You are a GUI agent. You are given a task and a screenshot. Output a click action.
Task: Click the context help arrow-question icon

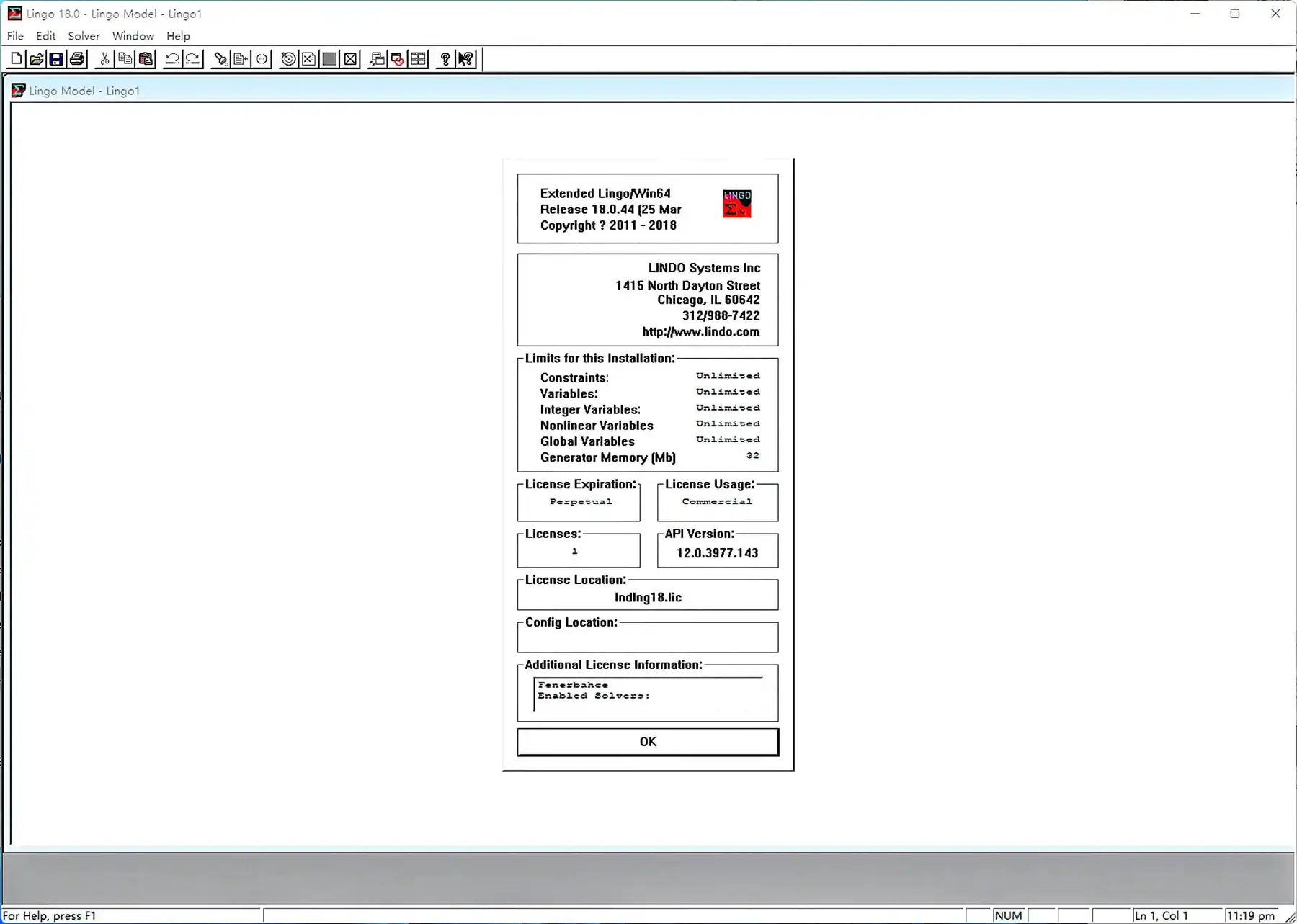coord(466,59)
